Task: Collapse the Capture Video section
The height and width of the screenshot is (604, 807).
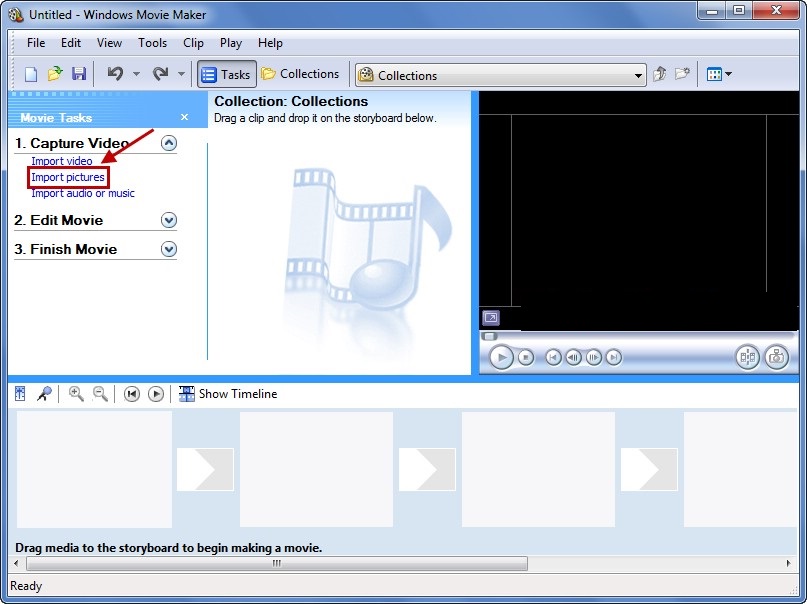Action: pyautogui.click(x=169, y=143)
